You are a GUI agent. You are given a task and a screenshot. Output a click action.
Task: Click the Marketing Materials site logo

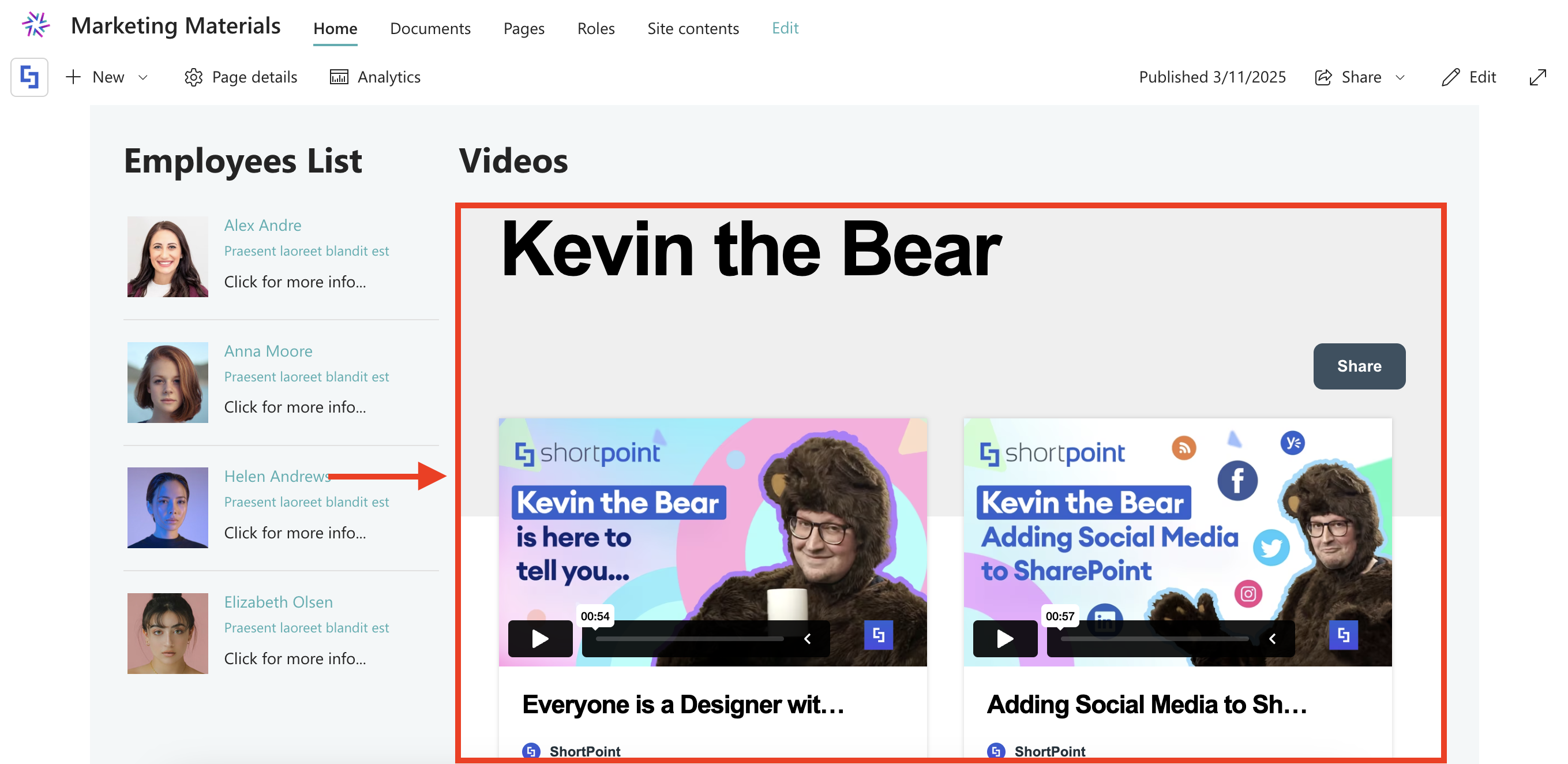coord(36,25)
